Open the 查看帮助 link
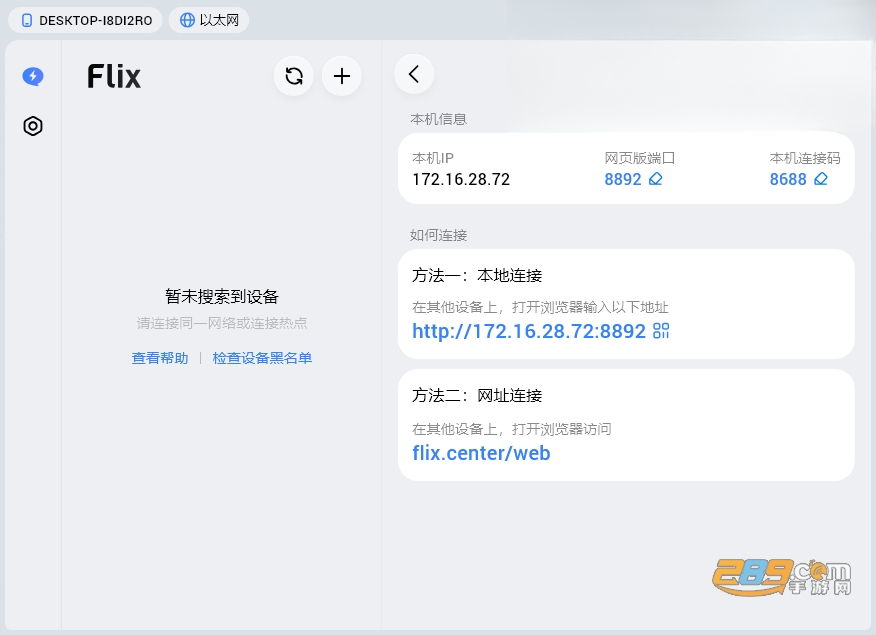The height and width of the screenshot is (635, 876). click(x=160, y=358)
